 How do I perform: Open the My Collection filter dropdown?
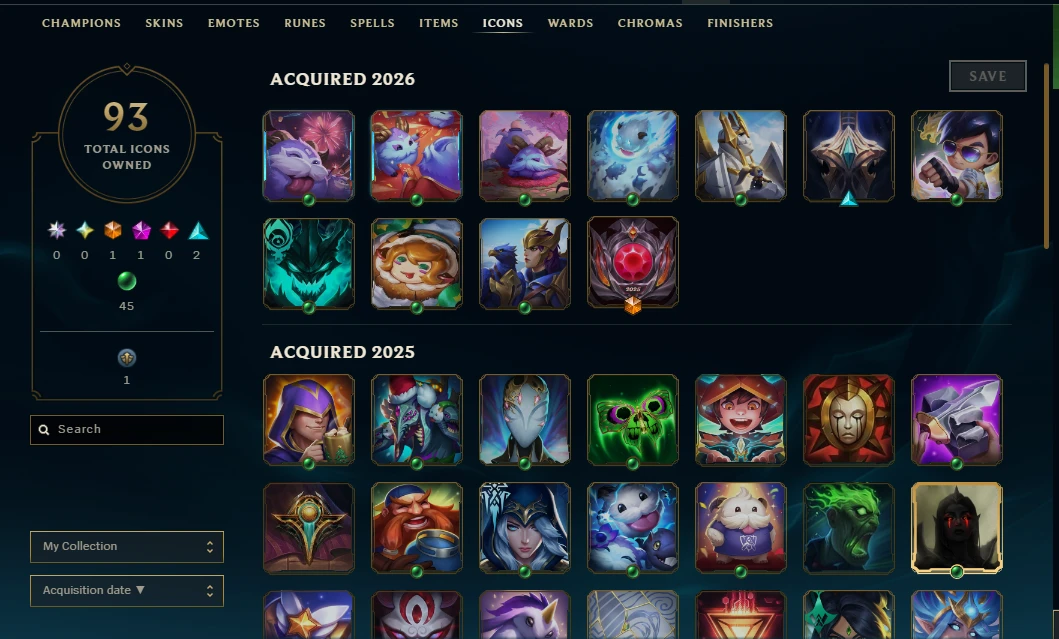(127, 546)
